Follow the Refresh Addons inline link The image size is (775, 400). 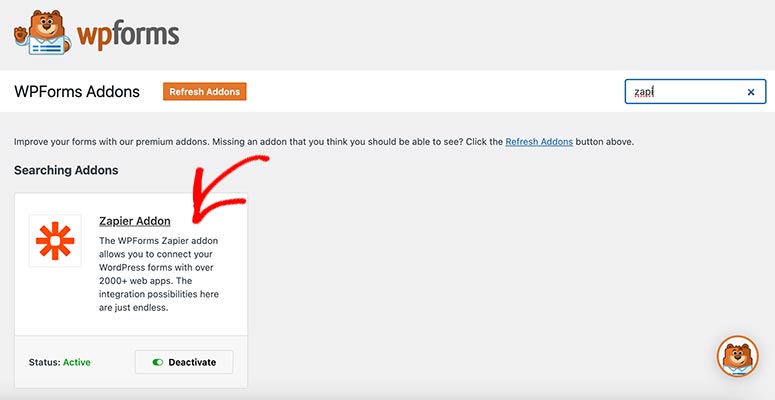[539, 142]
